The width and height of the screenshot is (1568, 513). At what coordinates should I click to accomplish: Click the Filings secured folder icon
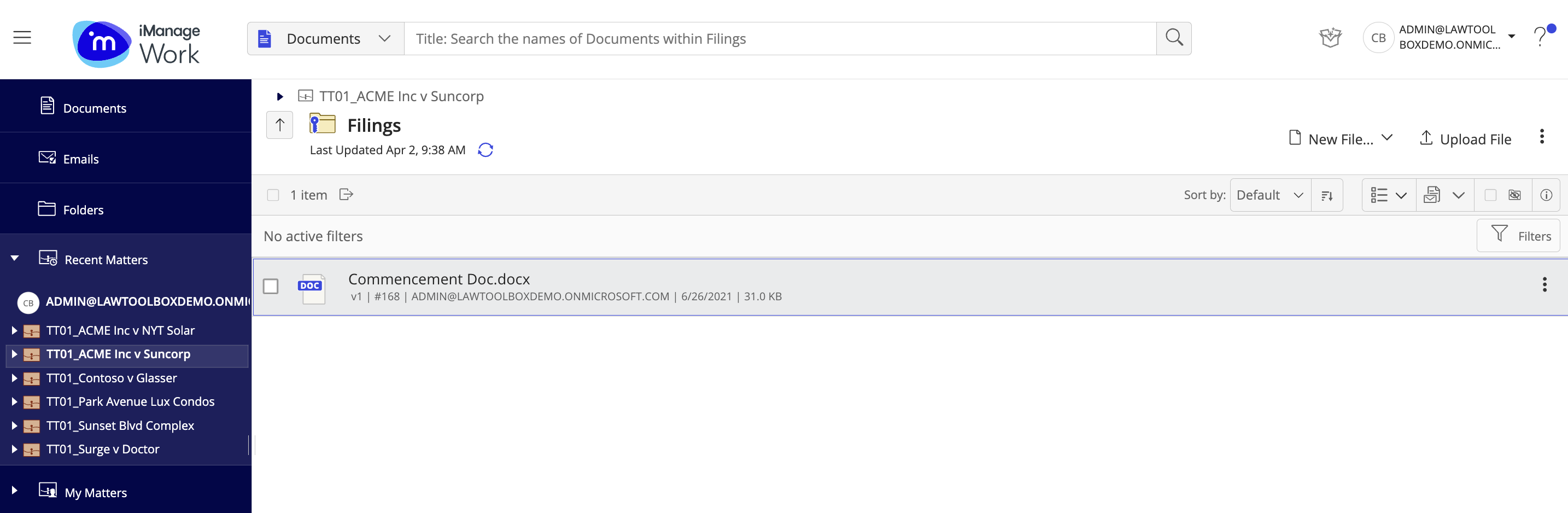(322, 124)
